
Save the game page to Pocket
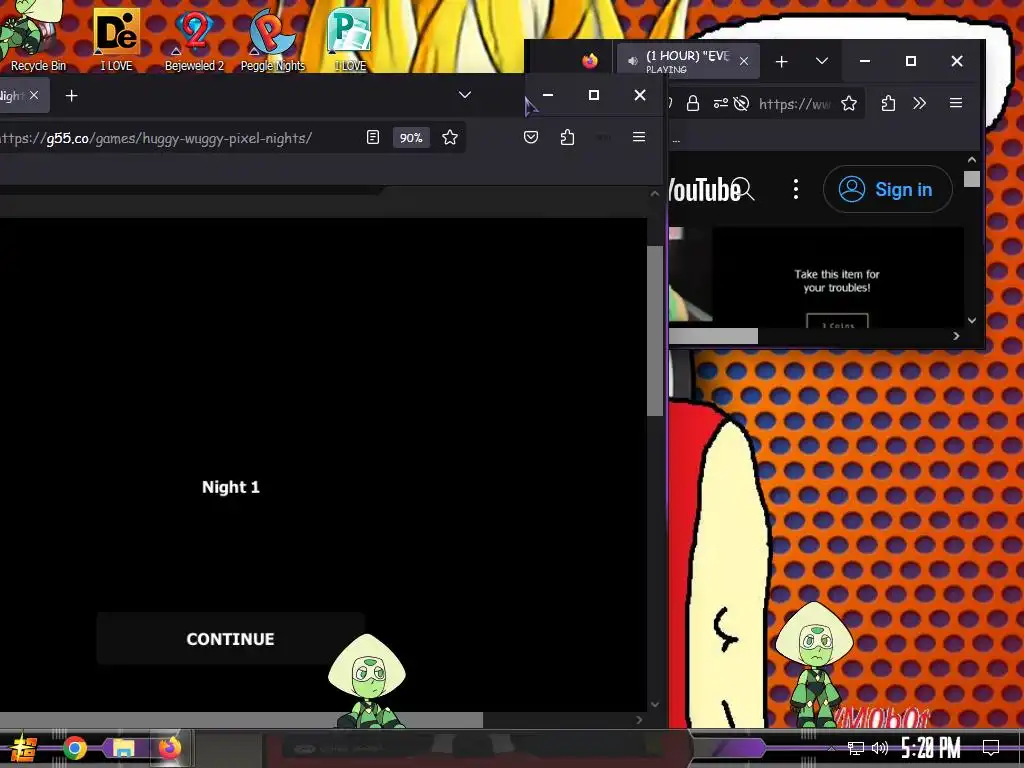pyautogui.click(x=530, y=137)
